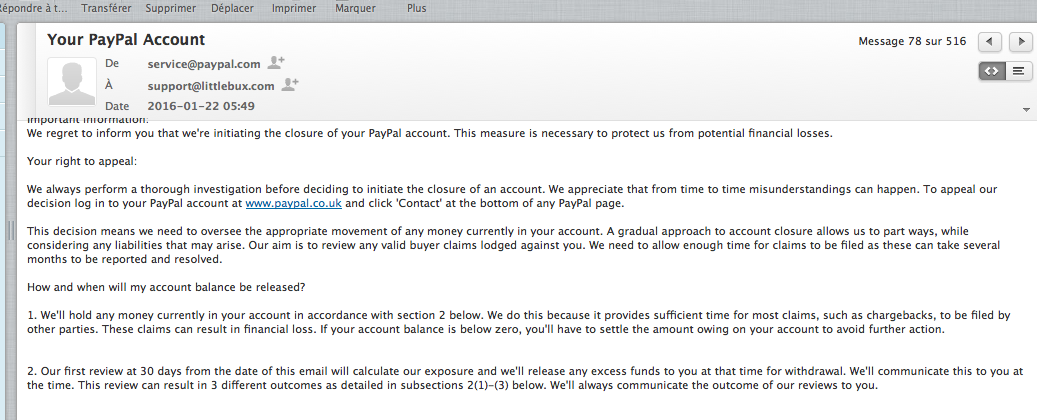Image resolution: width=1037 pixels, height=420 pixels.
Task: Open the Déplacer menu
Action: tap(233, 7)
